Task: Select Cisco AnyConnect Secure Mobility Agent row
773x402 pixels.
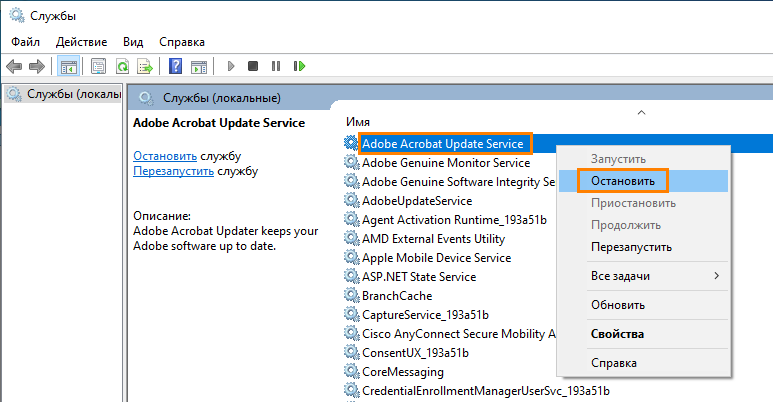Action: click(458, 333)
